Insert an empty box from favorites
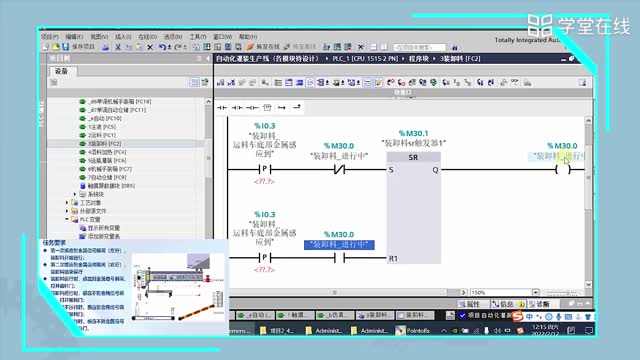The width and height of the screenshot is (640, 360). coord(267,107)
